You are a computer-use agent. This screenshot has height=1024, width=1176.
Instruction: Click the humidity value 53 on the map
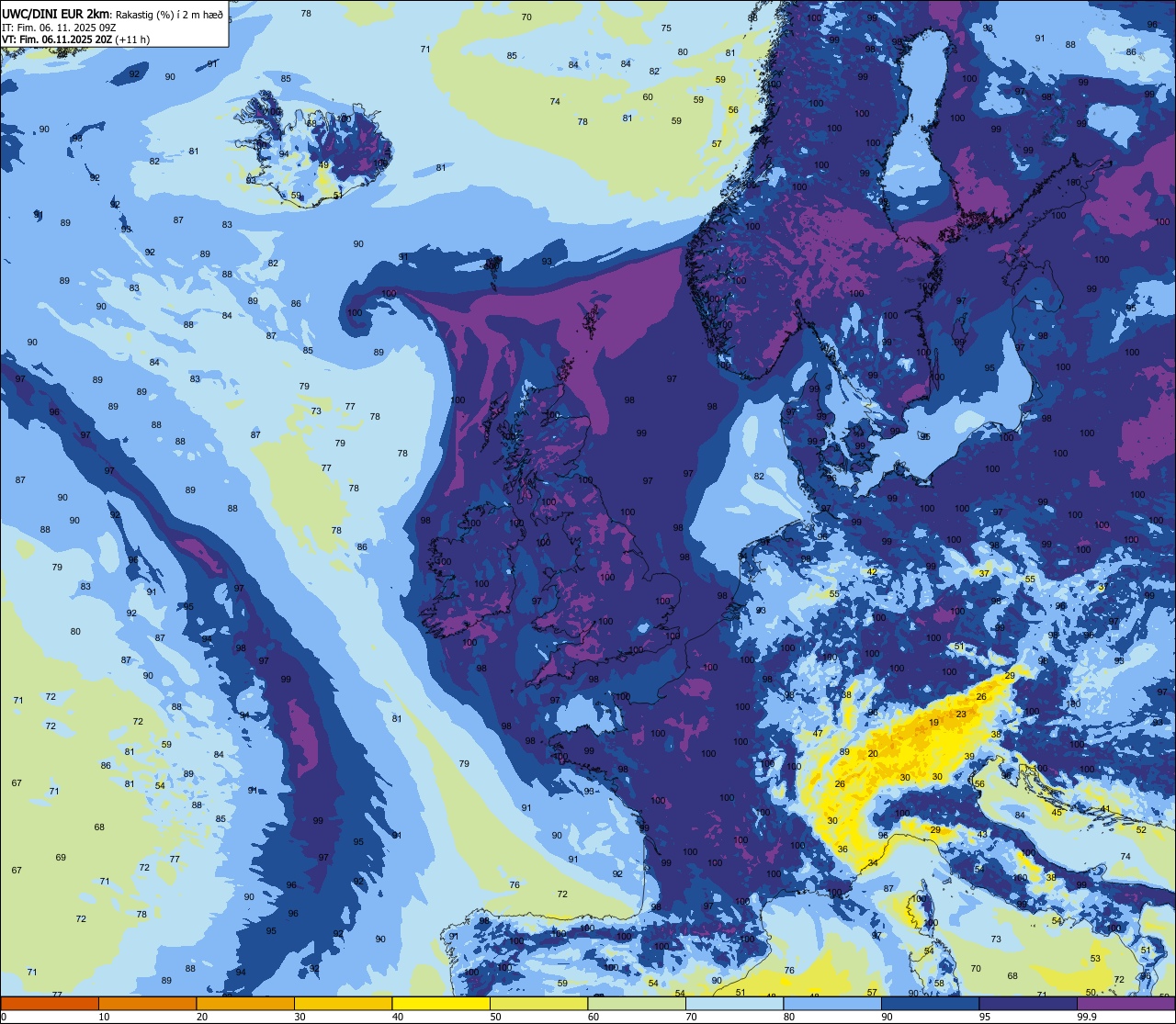point(1095,959)
